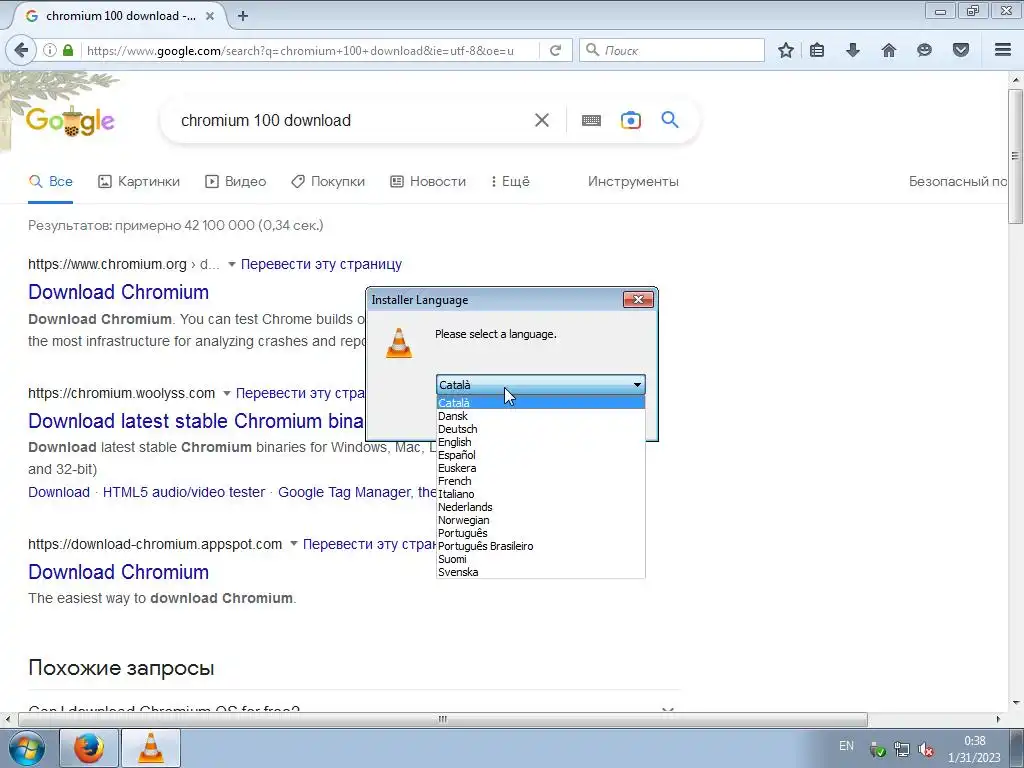
Task: Go to Firefox home page icon
Action: (889, 50)
